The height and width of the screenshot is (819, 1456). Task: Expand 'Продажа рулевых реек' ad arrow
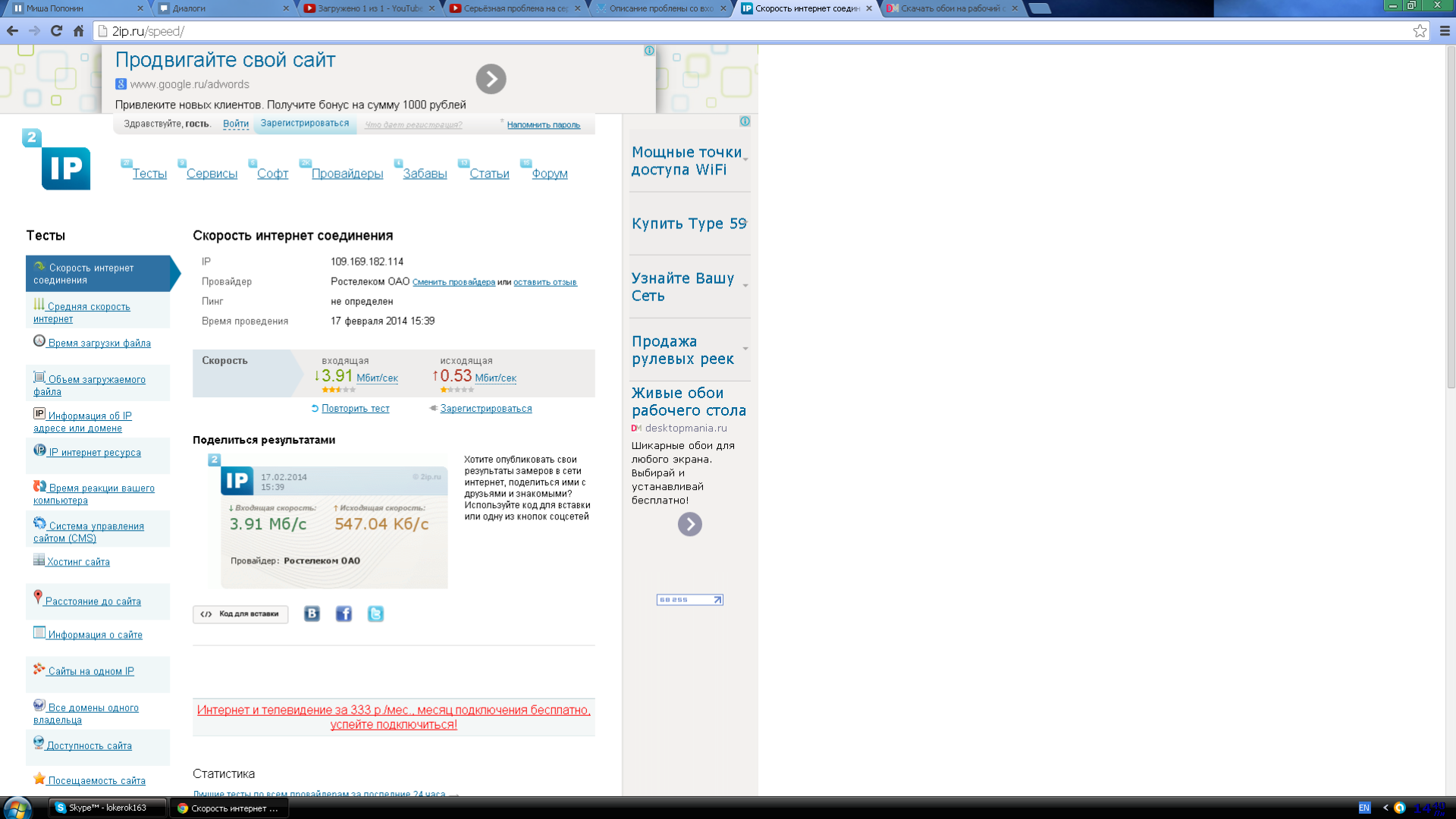(x=745, y=349)
